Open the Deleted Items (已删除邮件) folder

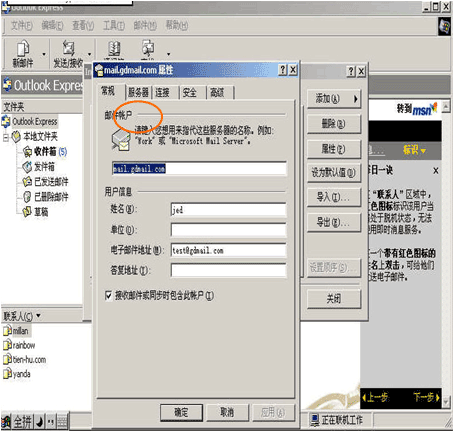click(45, 197)
